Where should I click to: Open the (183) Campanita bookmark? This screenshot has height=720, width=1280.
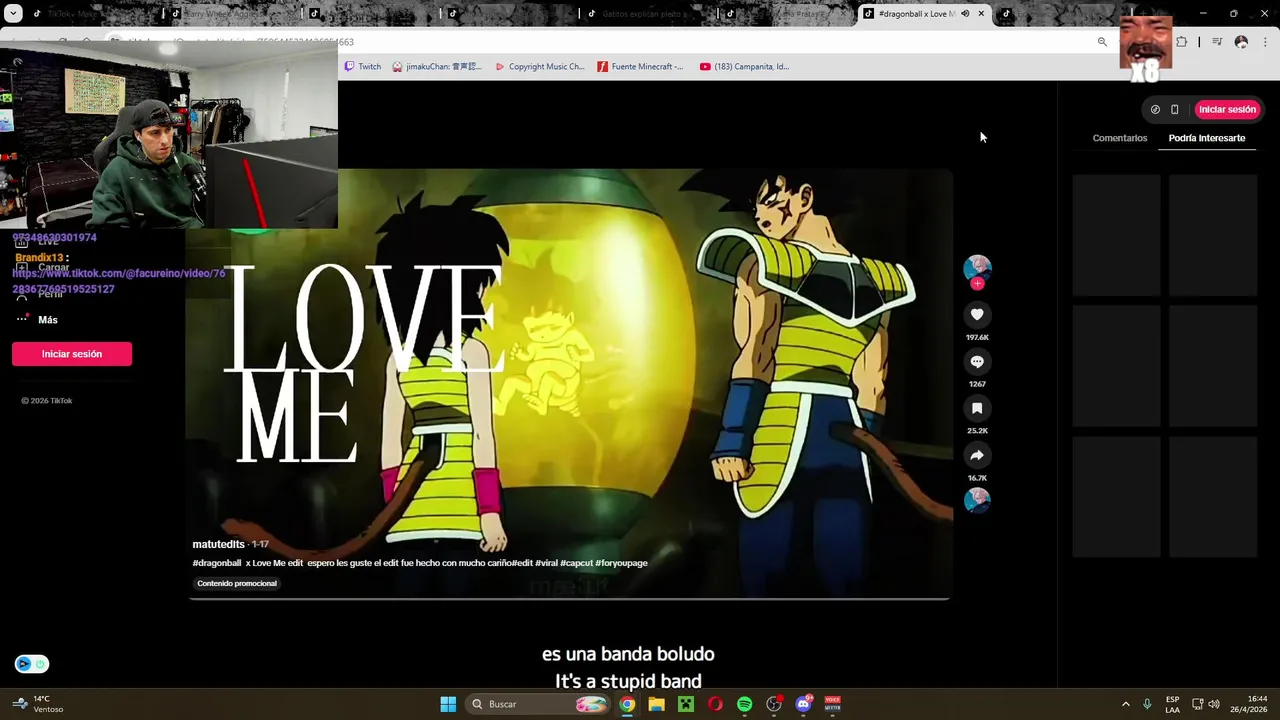(744, 67)
